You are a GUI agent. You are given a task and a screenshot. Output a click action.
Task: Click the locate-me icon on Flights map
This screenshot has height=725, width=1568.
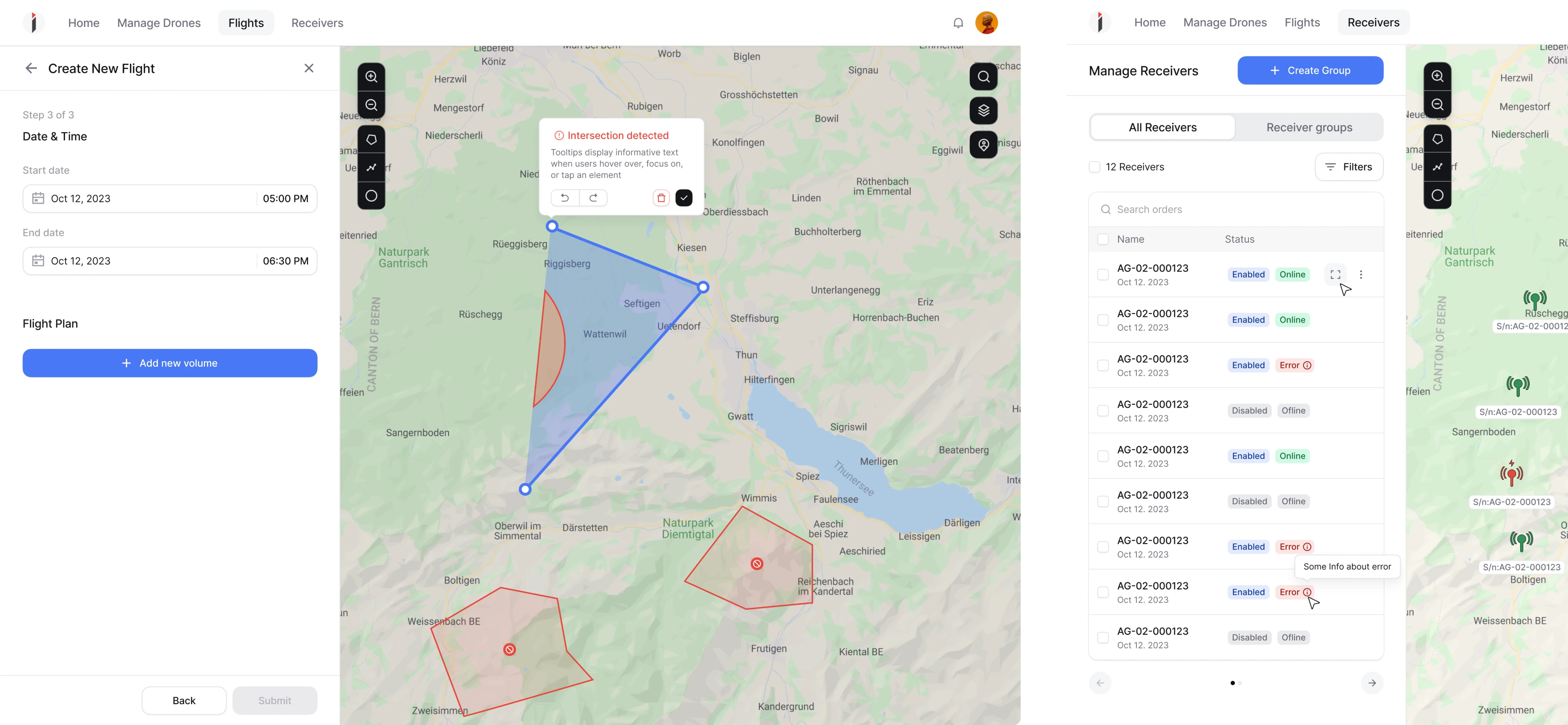click(983, 145)
